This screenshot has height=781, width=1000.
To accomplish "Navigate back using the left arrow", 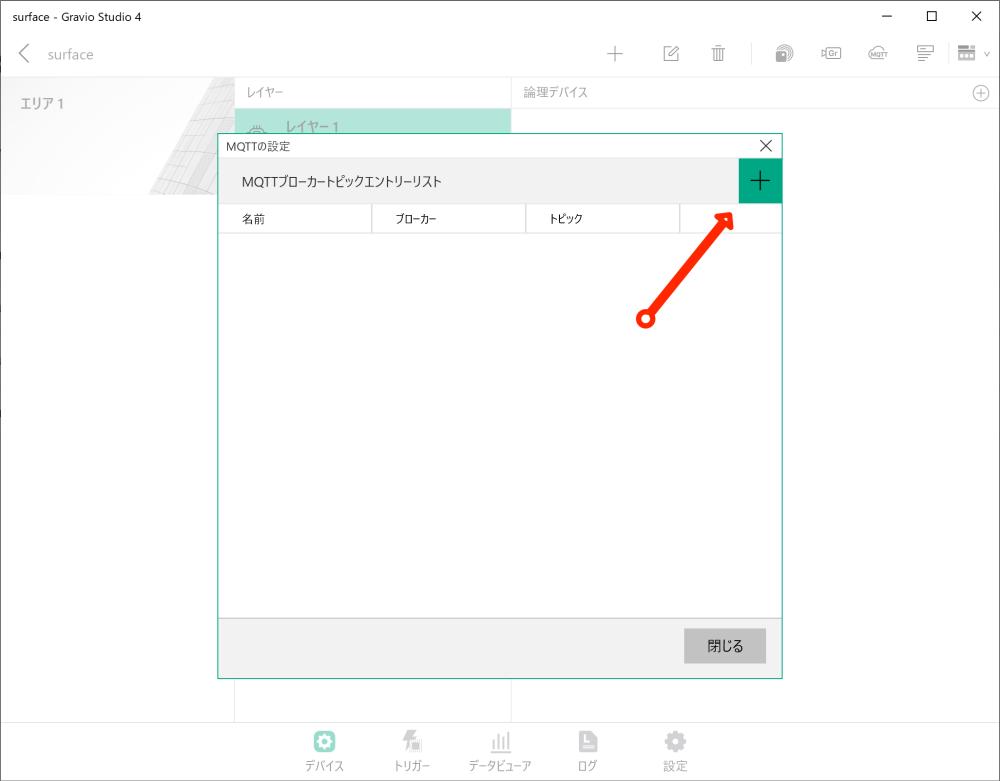I will point(24,53).
